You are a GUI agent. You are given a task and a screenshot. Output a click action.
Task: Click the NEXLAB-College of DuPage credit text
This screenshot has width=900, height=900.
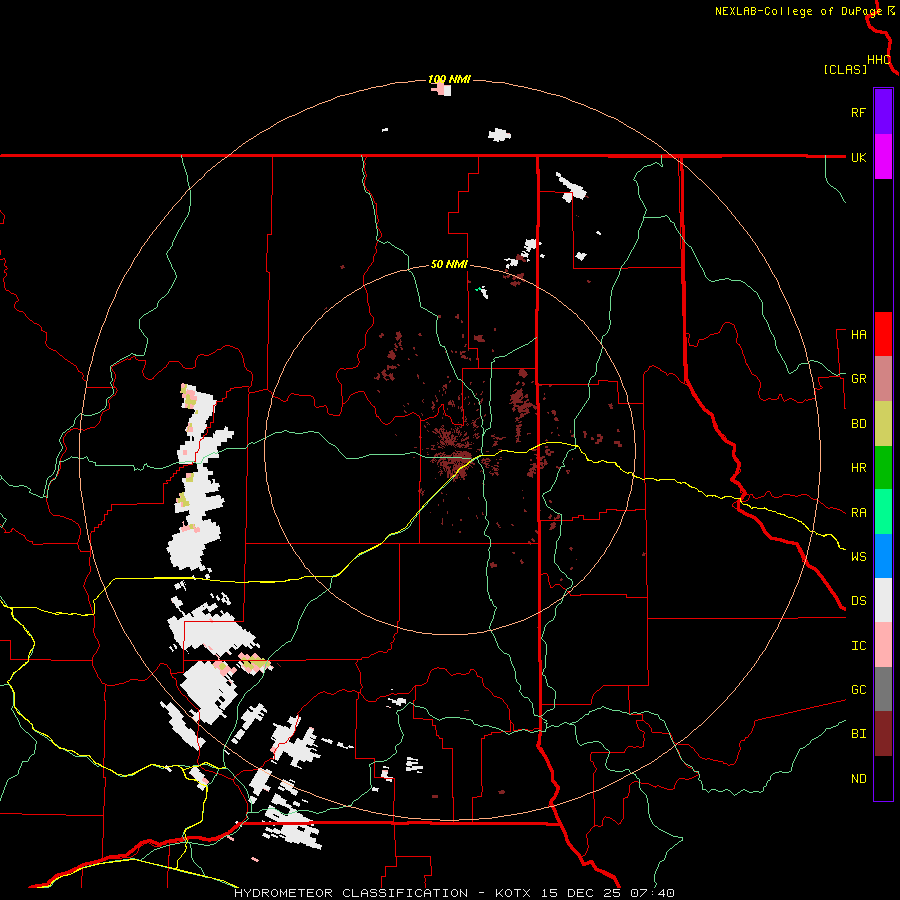point(798,11)
